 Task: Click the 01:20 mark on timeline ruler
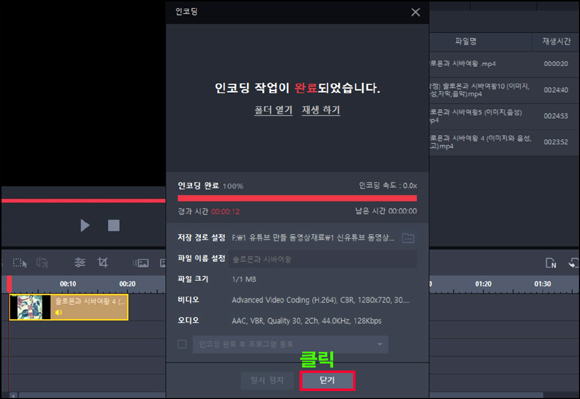coord(483,284)
